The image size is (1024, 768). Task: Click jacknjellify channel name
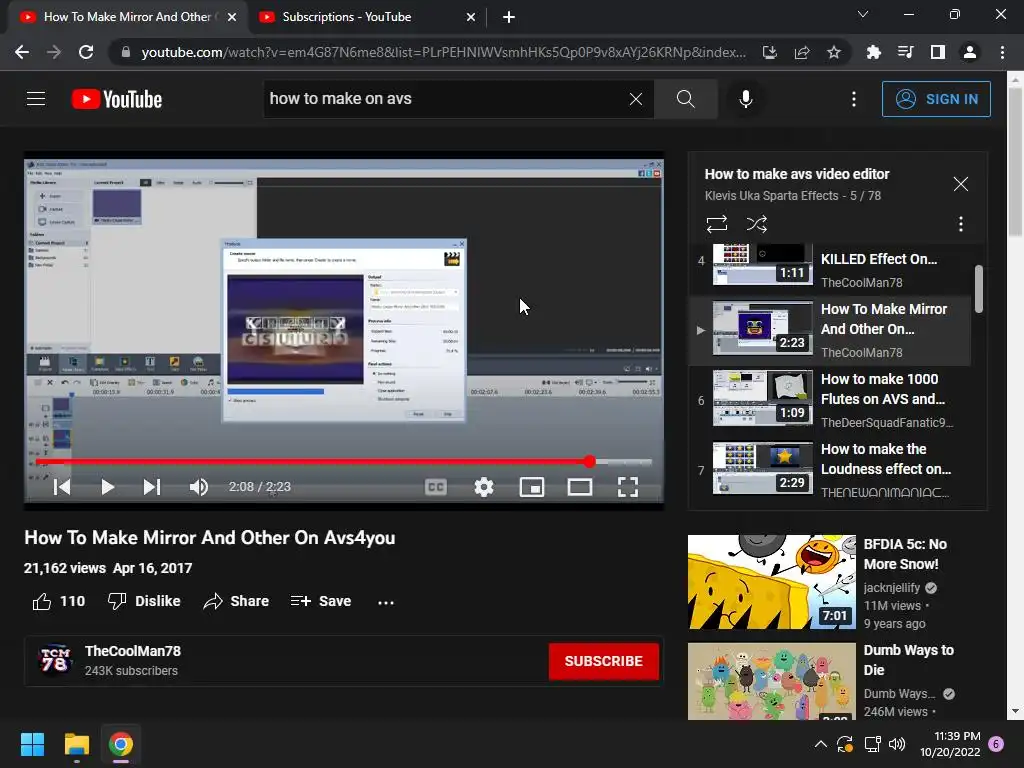891,588
